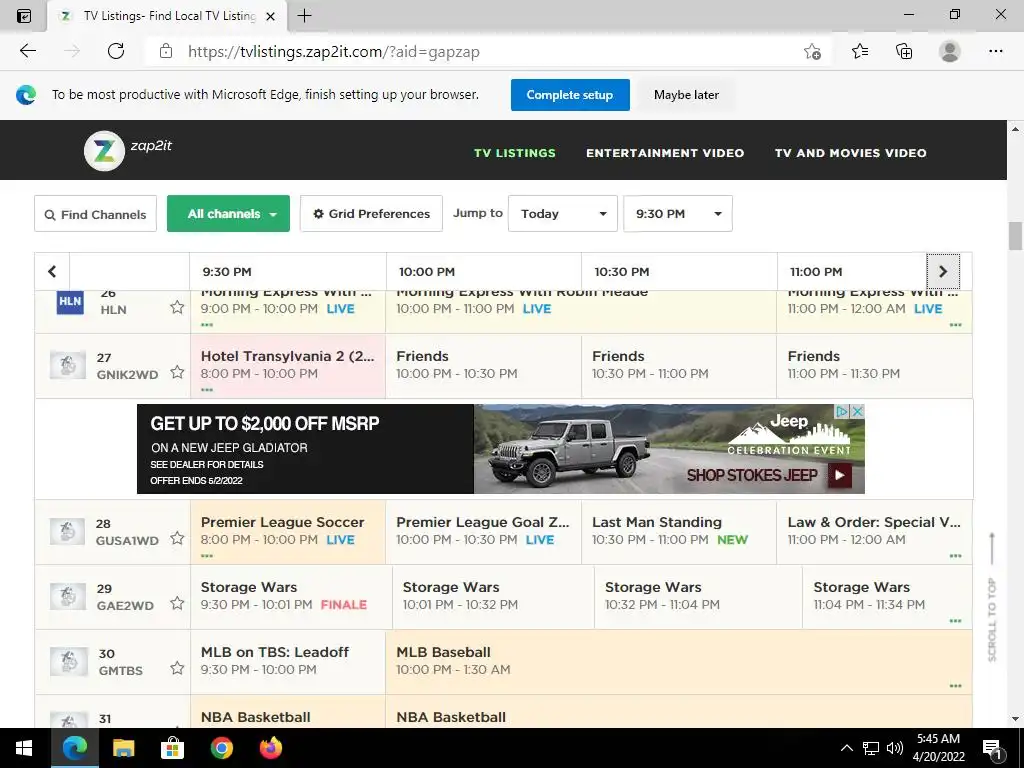Open browser profile avatar
This screenshot has width=1024, height=768.
click(x=950, y=51)
